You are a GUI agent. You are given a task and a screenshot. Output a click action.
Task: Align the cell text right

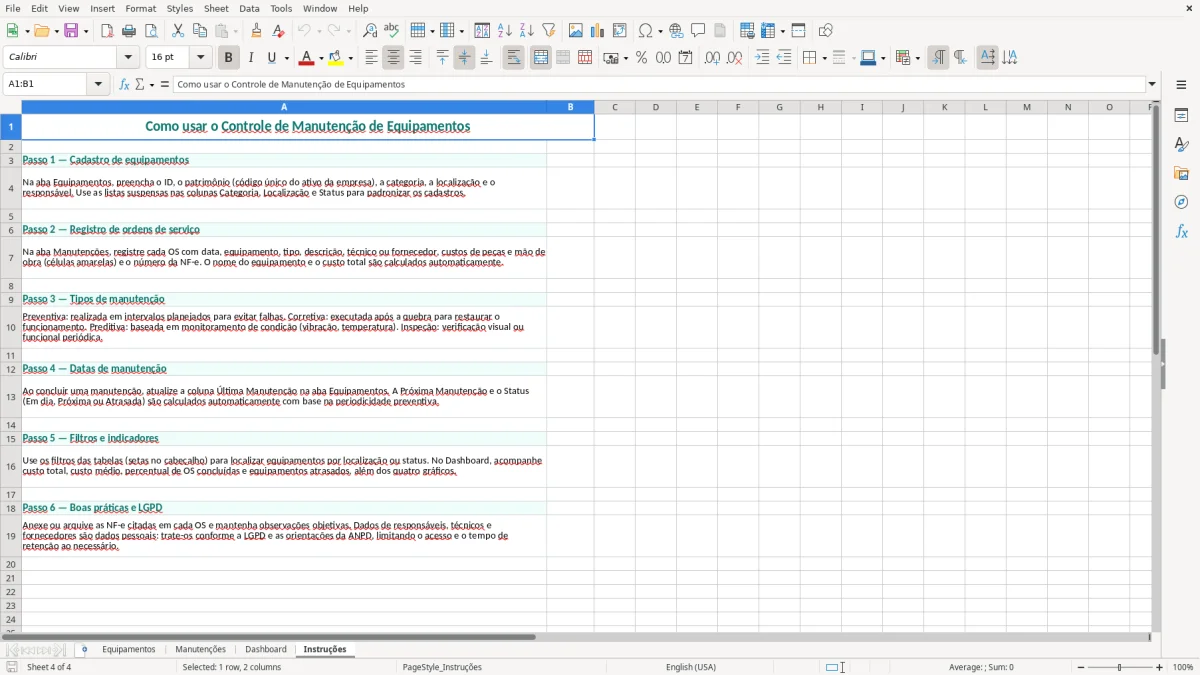coord(415,58)
